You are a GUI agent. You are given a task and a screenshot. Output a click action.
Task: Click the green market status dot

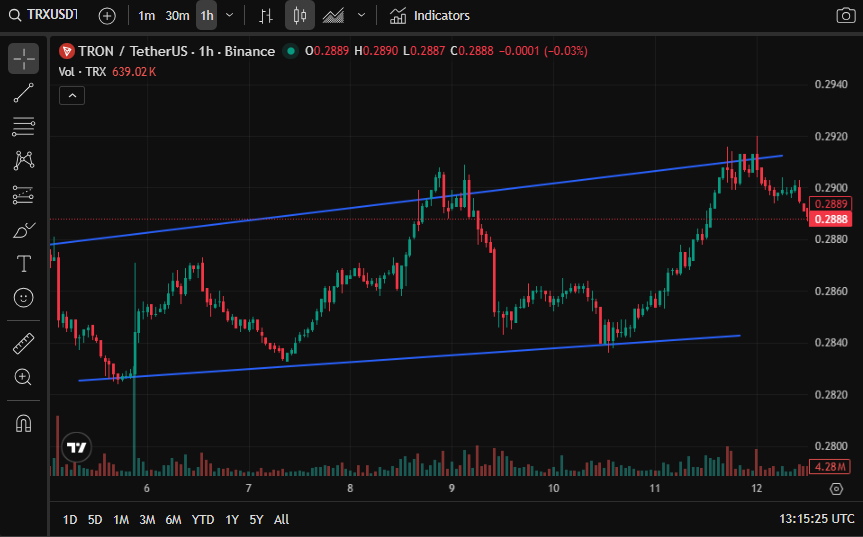(x=291, y=51)
